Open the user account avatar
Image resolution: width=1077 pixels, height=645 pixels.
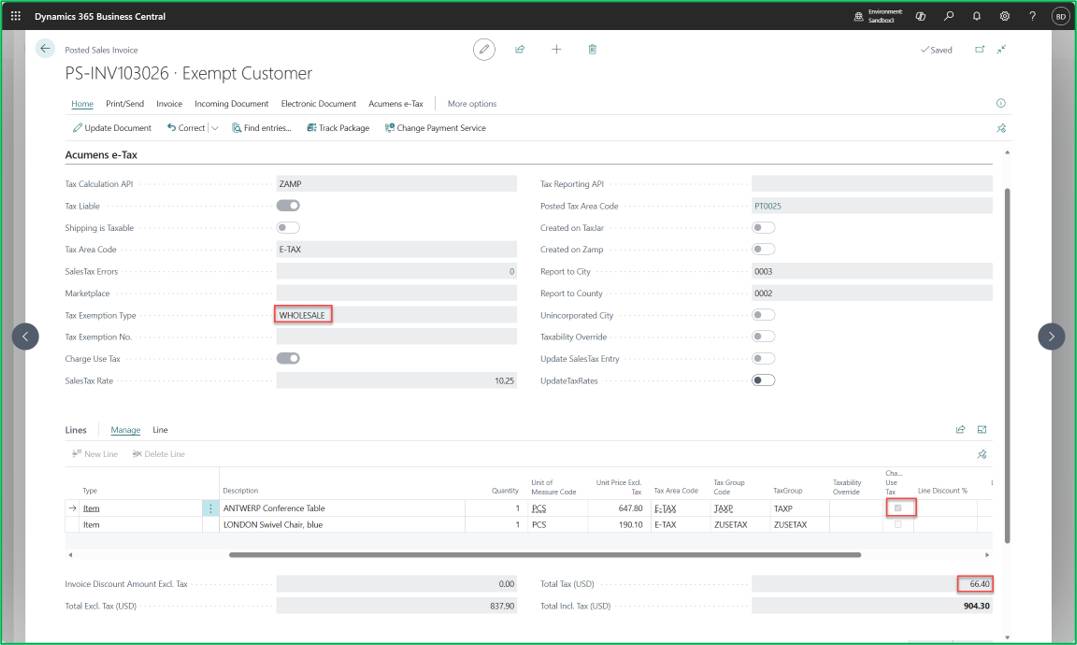tap(1061, 16)
